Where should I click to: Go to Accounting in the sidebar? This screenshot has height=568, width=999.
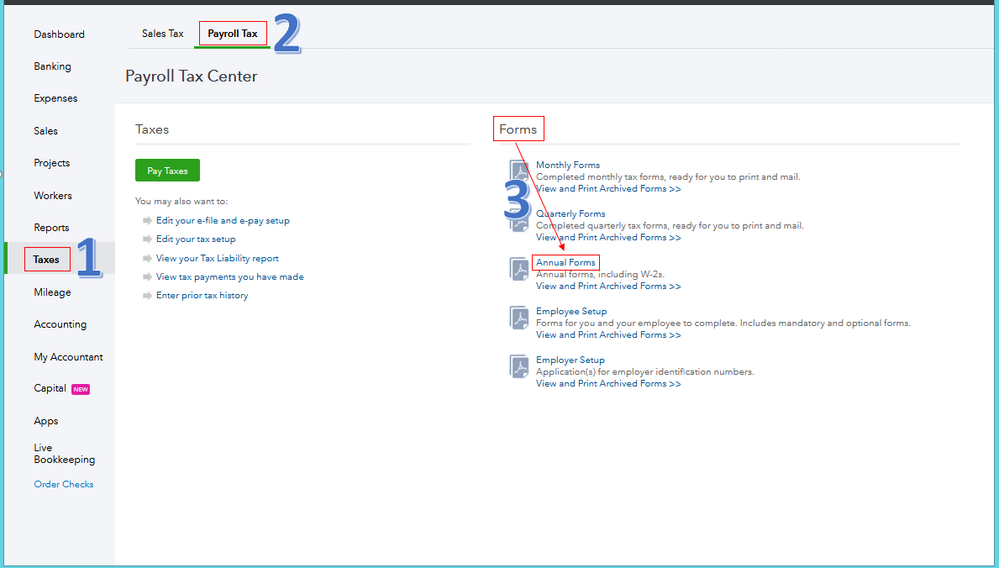pyautogui.click(x=60, y=324)
